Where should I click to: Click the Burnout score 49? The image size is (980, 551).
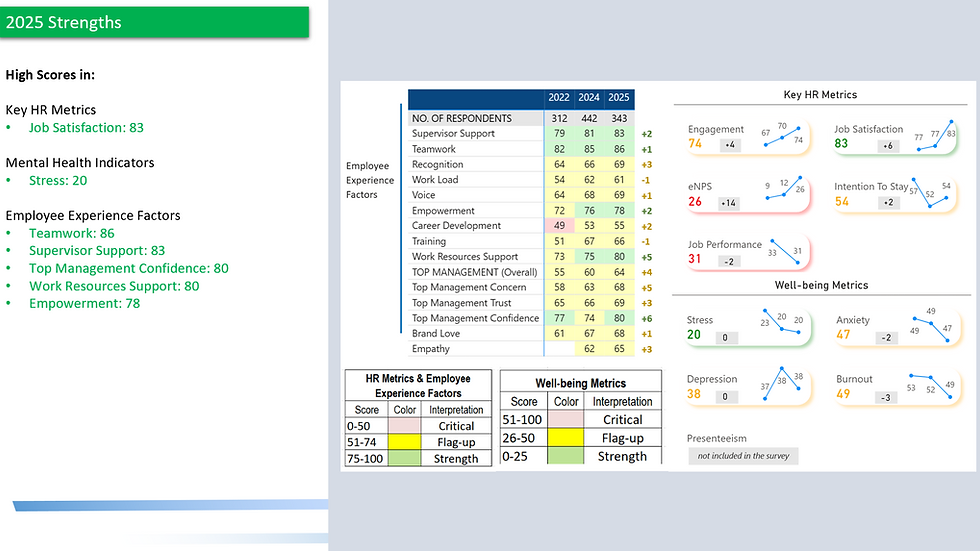[x=843, y=394]
